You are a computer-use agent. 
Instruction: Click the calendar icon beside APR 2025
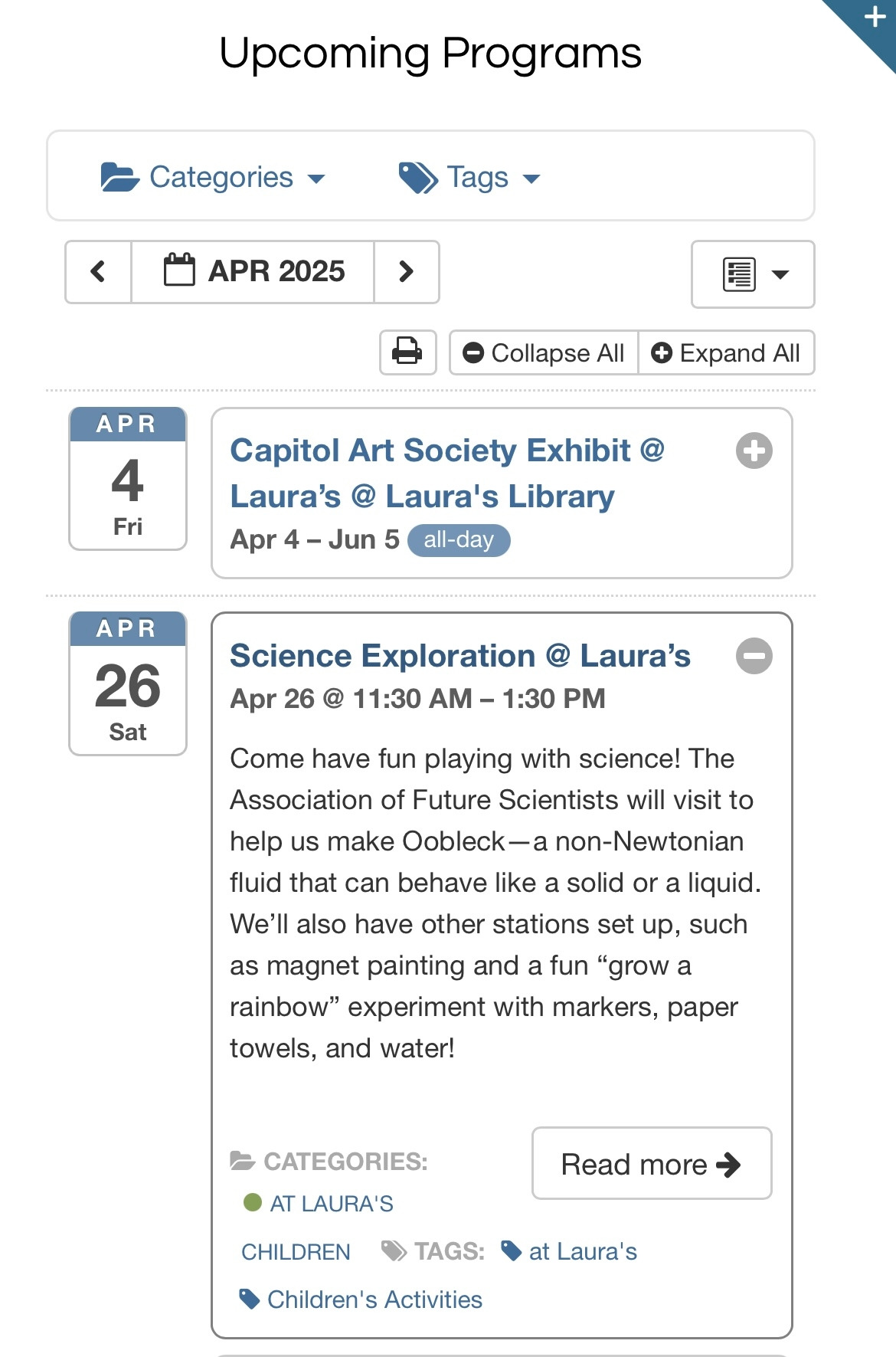[x=179, y=270]
